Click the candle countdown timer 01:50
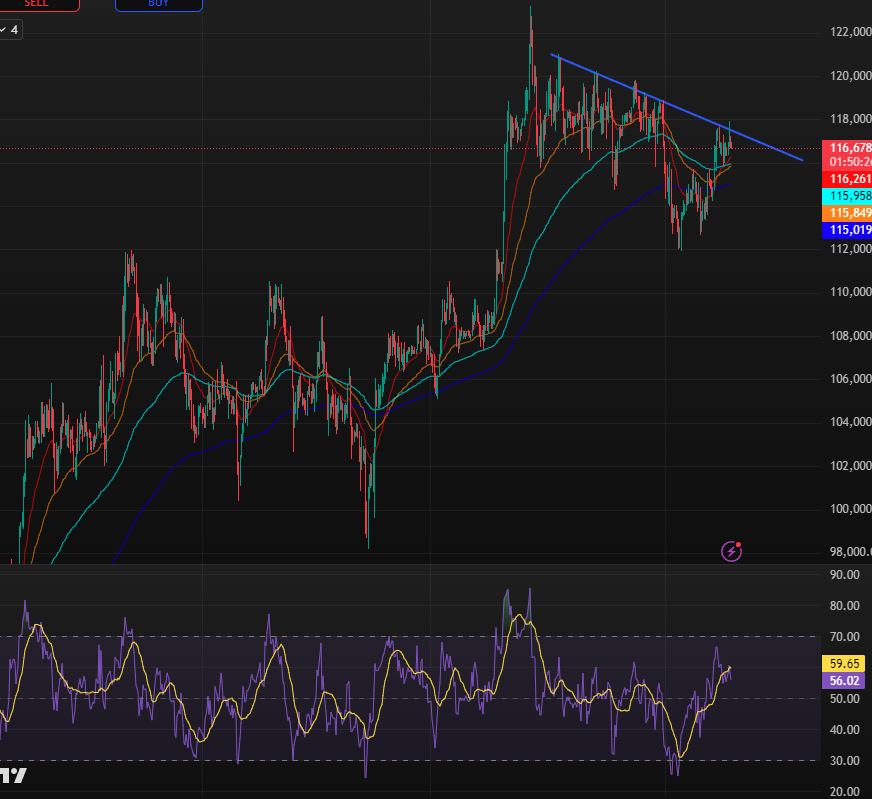The width and height of the screenshot is (872, 799). click(x=850, y=162)
